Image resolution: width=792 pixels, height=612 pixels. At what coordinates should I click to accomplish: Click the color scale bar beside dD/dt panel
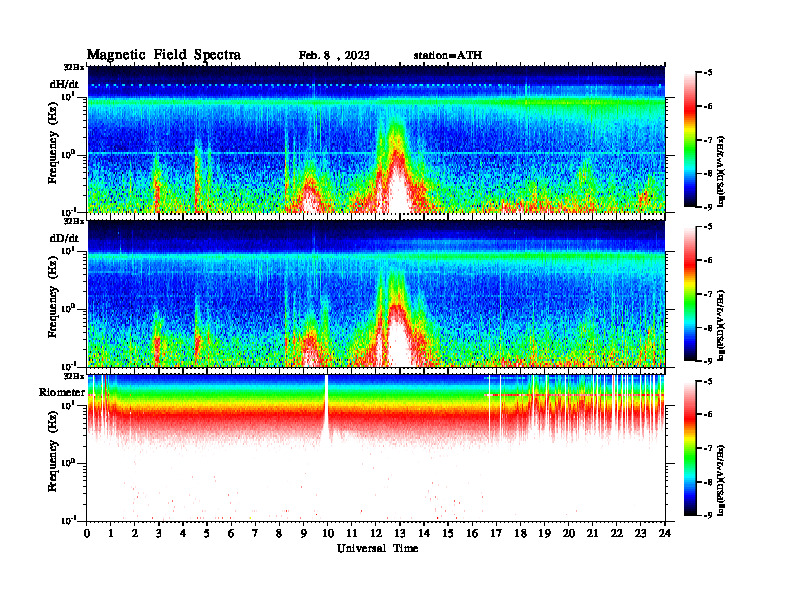click(x=690, y=294)
